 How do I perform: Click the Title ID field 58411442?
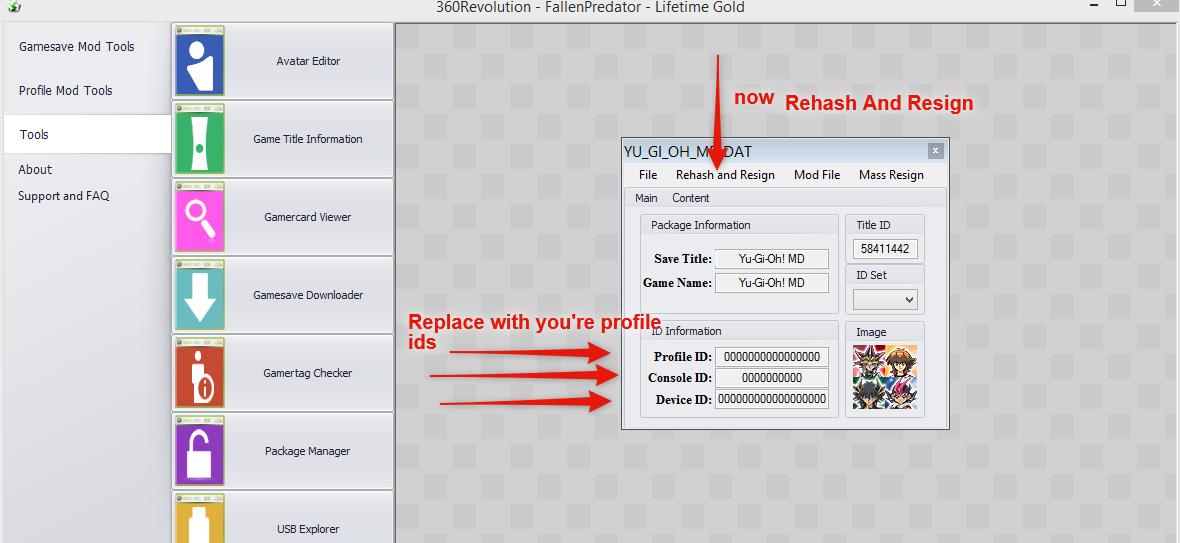(885, 250)
